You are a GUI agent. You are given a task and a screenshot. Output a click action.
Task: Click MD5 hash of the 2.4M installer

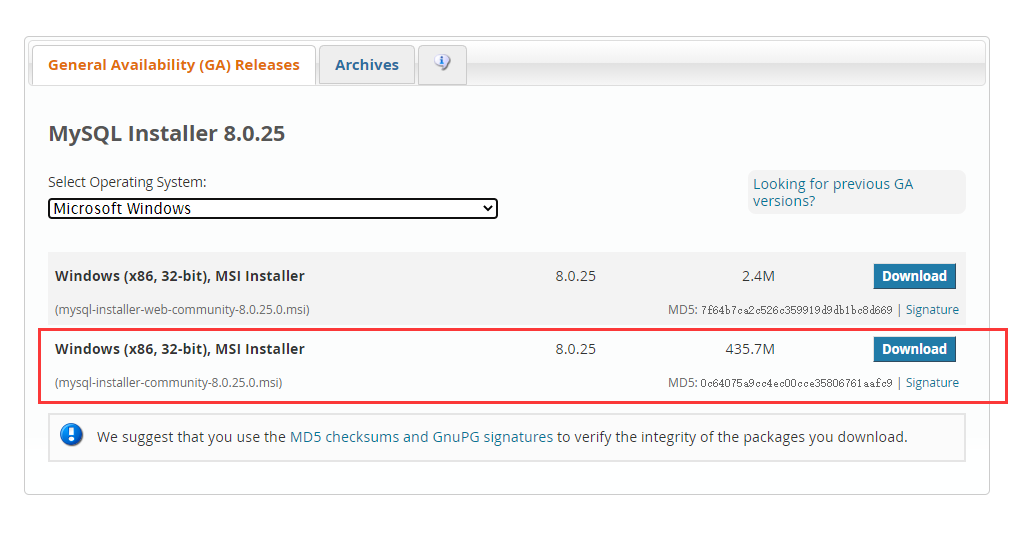[x=796, y=310]
